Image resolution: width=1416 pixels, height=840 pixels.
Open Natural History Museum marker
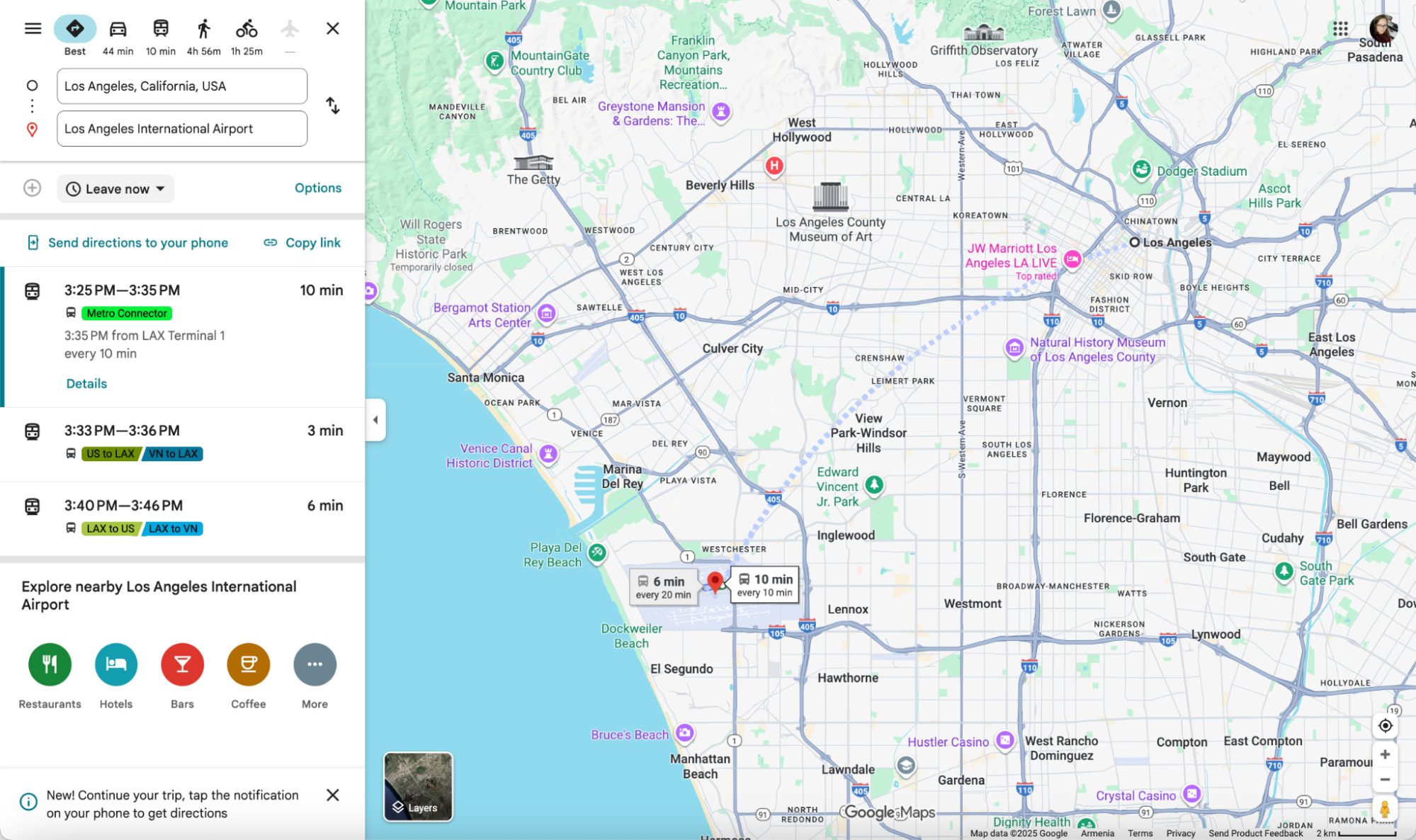click(1014, 348)
